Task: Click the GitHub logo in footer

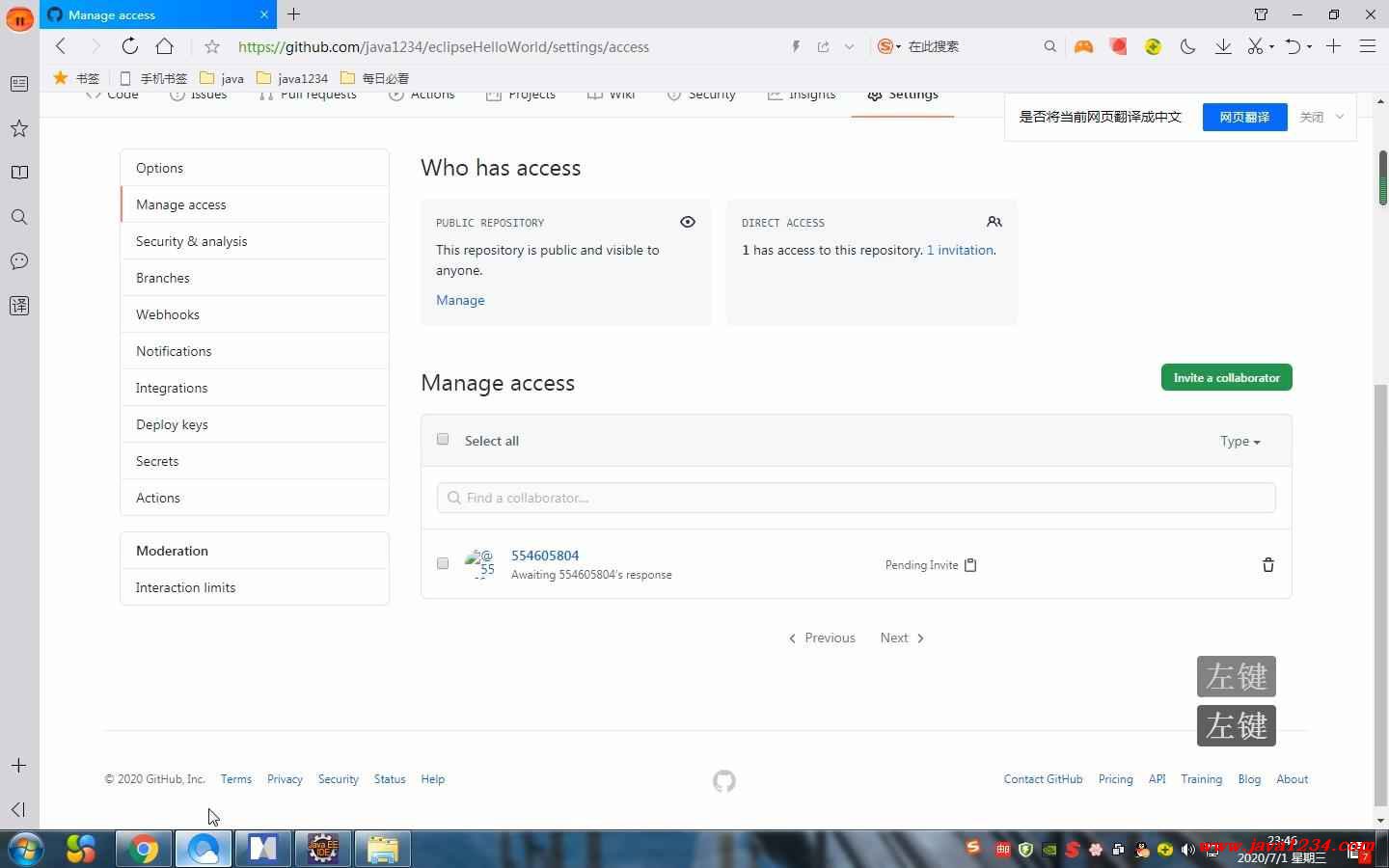Action: click(x=724, y=780)
